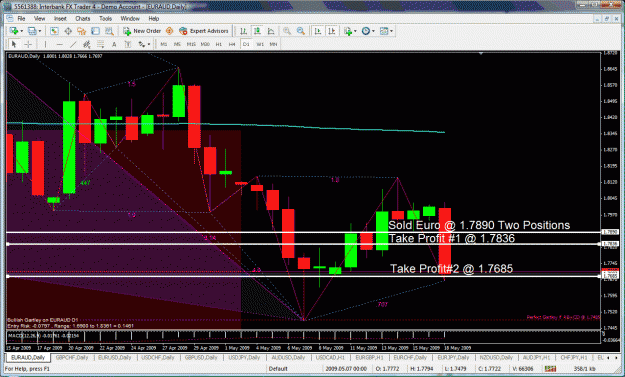Select the Equidistant Channel tool
Image resolution: width=625 pixels, height=377 pixels.
[x=86, y=44]
